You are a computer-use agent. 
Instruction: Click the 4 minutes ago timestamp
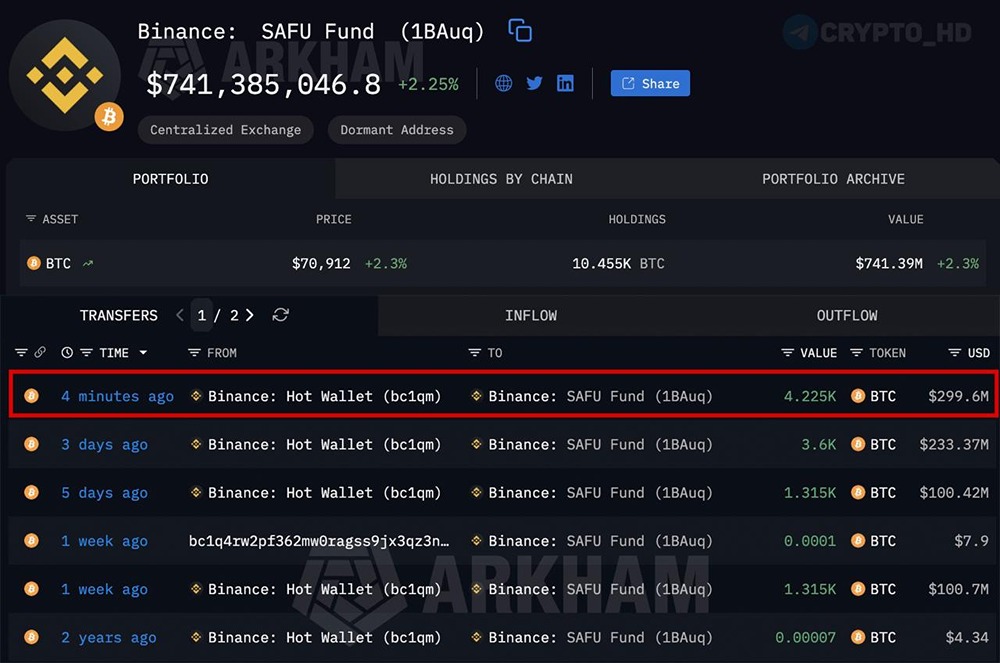pyautogui.click(x=116, y=396)
